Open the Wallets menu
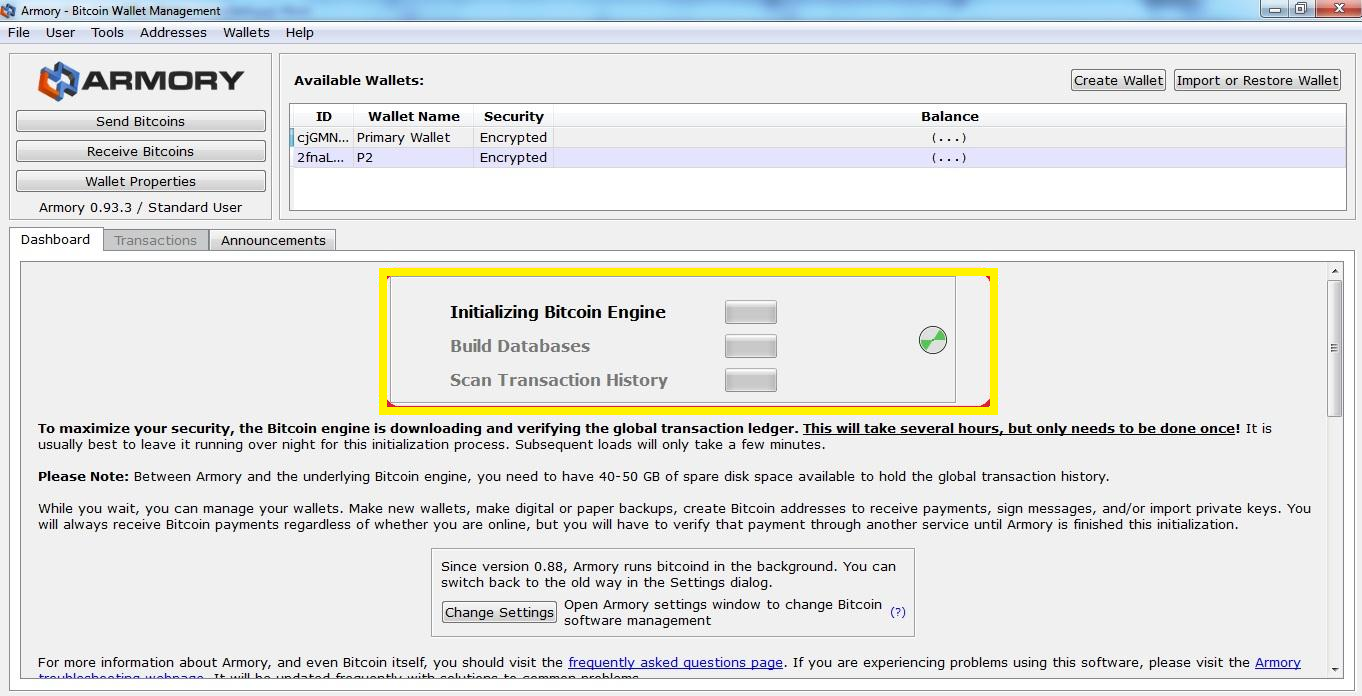 click(x=246, y=32)
